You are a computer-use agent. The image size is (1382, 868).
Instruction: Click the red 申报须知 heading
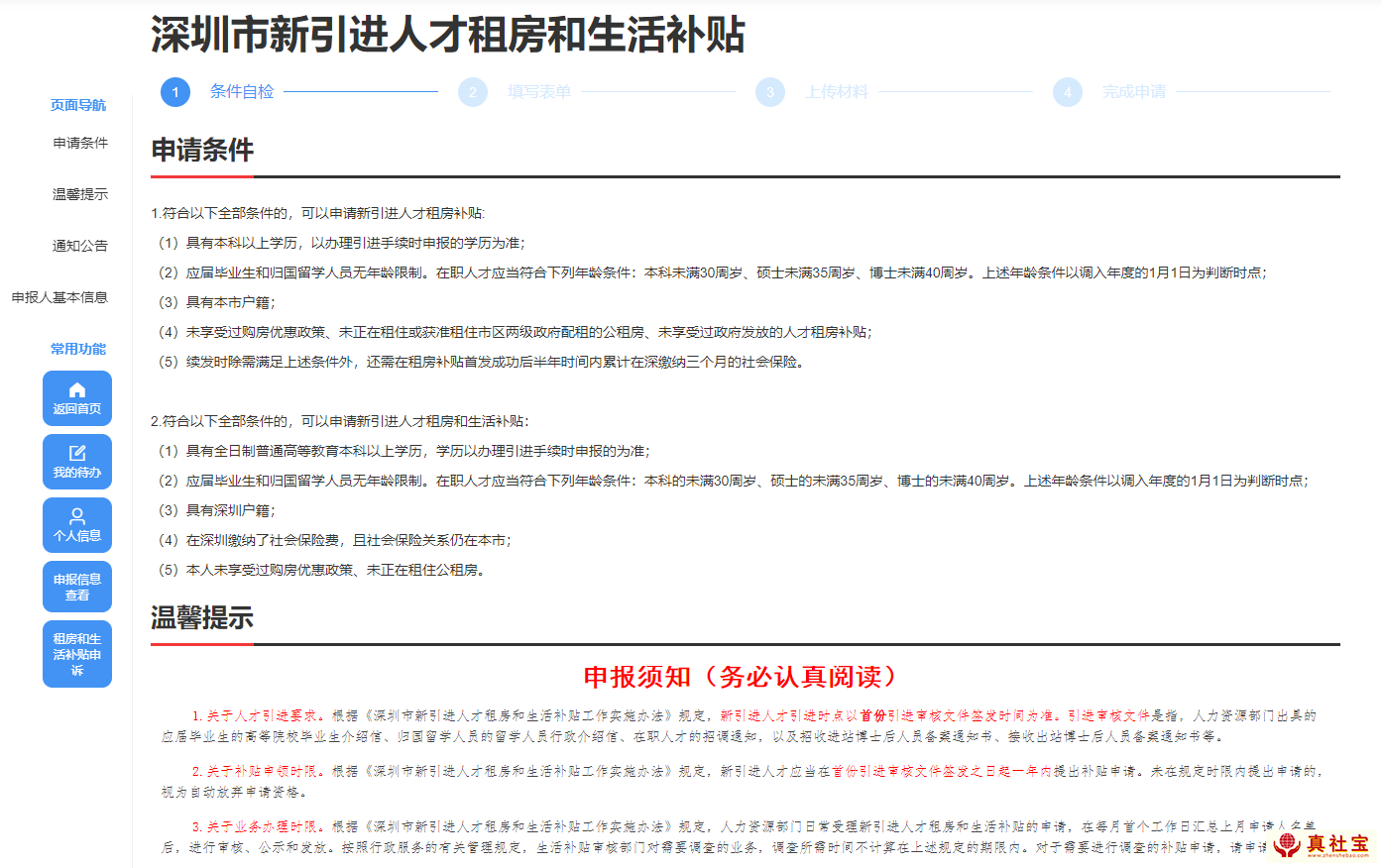point(744,677)
